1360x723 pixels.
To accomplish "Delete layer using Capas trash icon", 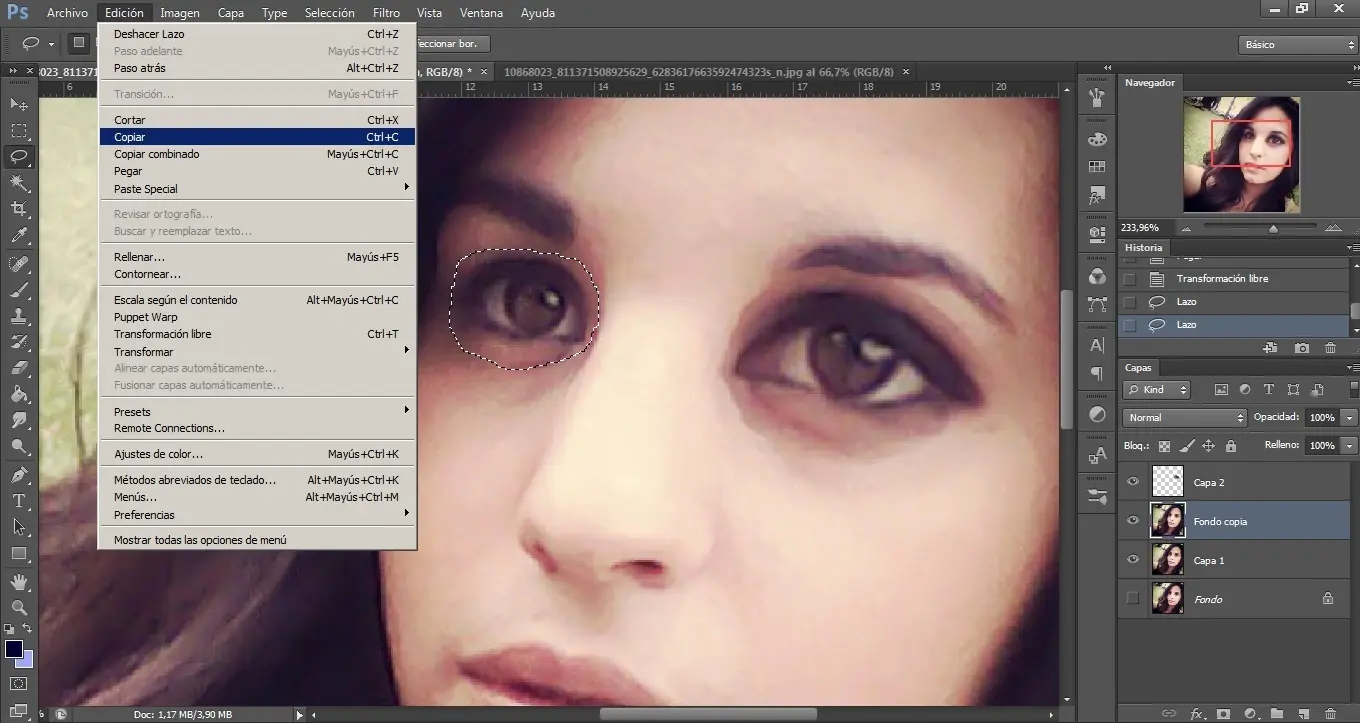I will pyautogui.click(x=1333, y=714).
